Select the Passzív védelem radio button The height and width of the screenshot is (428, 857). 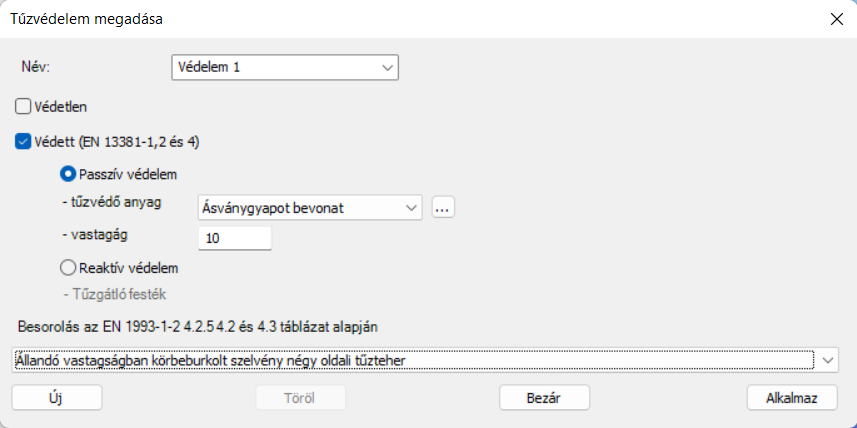click(68, 174)
